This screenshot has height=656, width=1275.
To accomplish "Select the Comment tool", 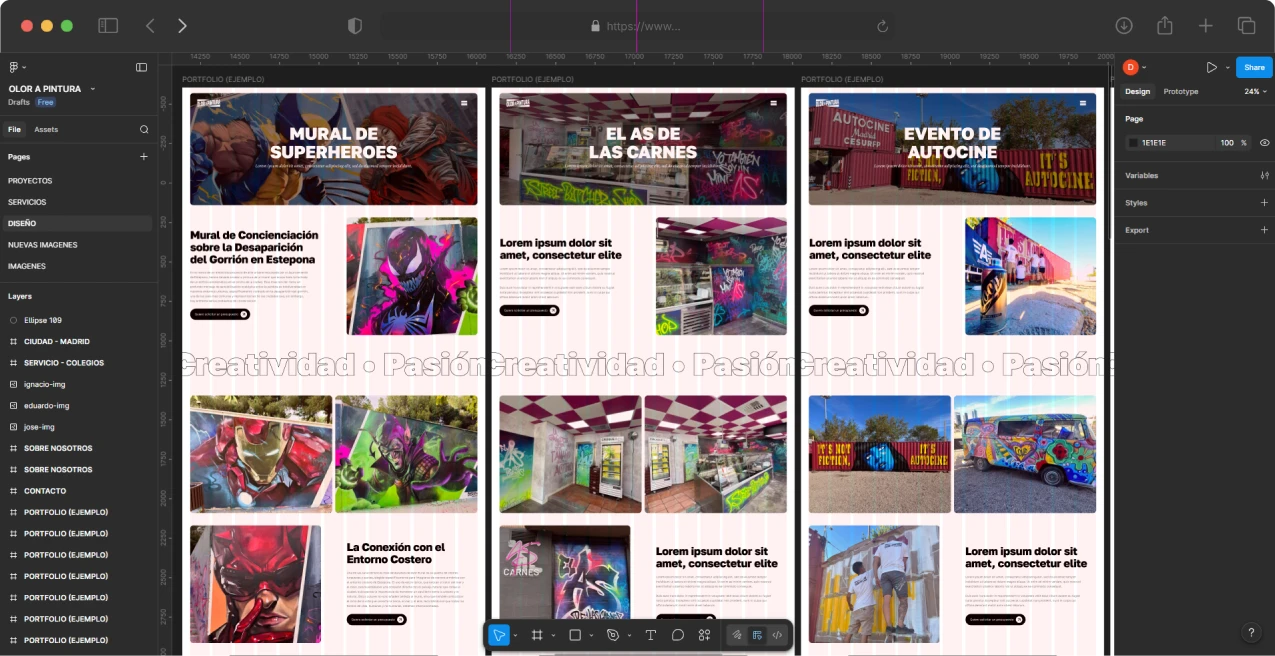I will click(x=677, y=635).
